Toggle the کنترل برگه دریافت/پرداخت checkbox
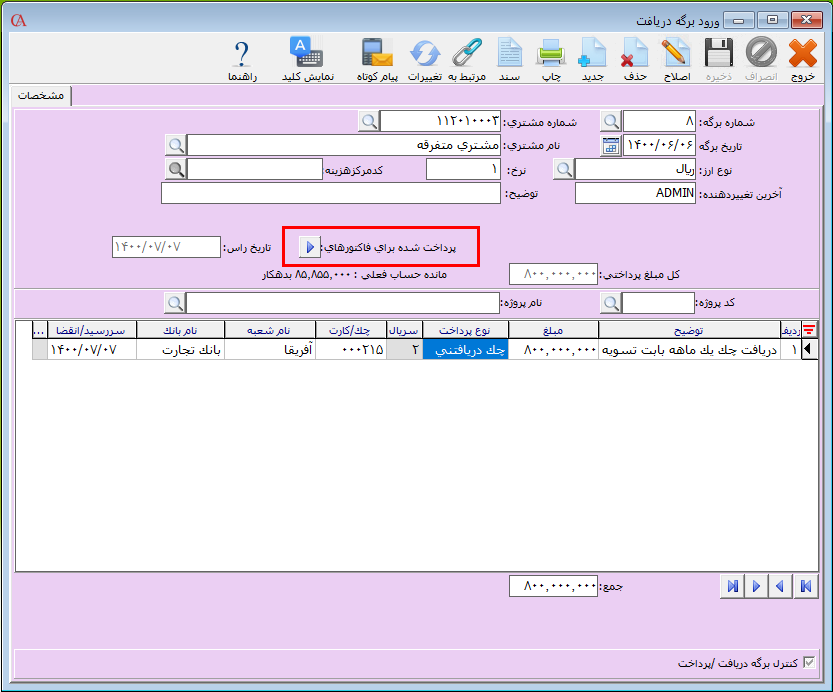 pos(810,662)
